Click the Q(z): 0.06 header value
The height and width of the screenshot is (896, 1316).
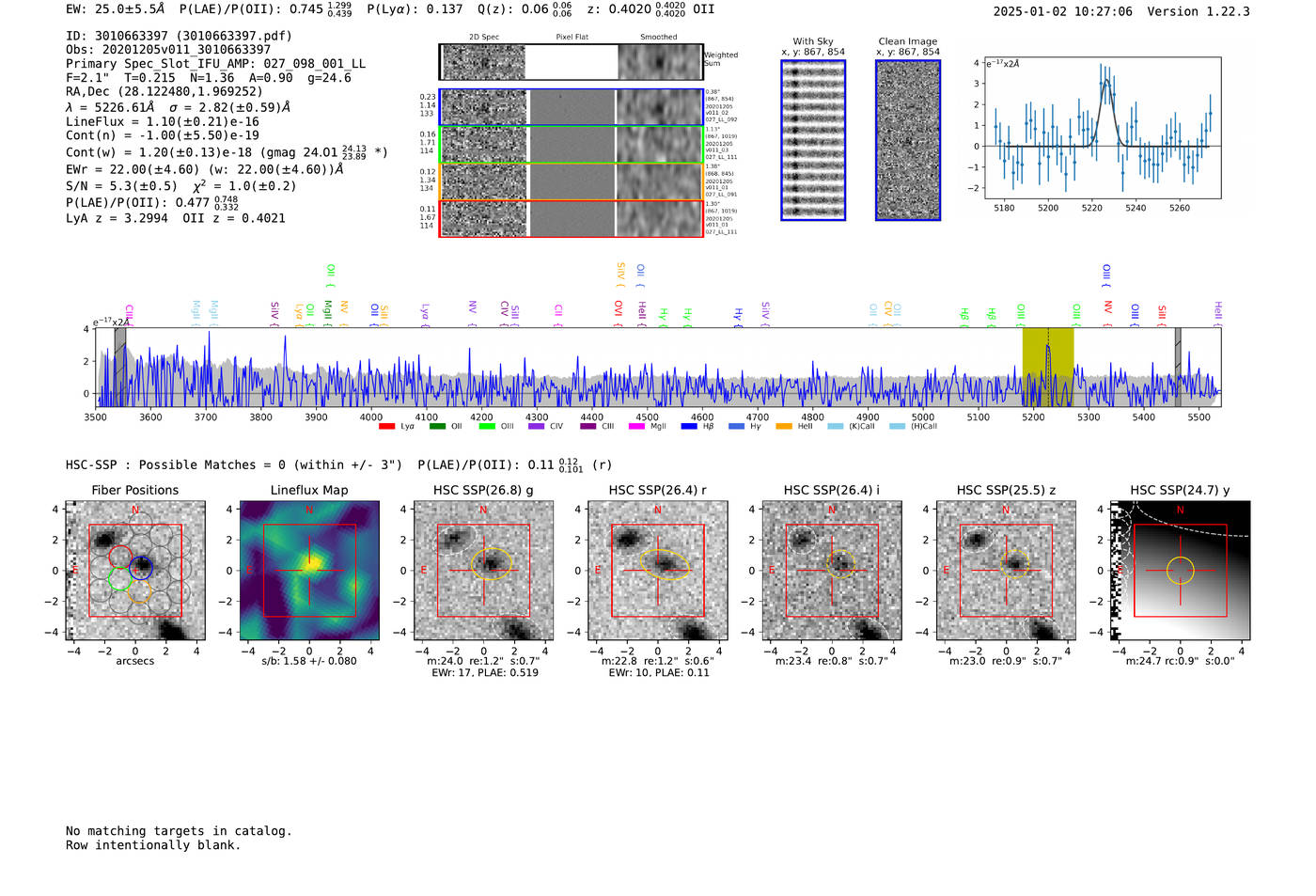click(525, 9)
